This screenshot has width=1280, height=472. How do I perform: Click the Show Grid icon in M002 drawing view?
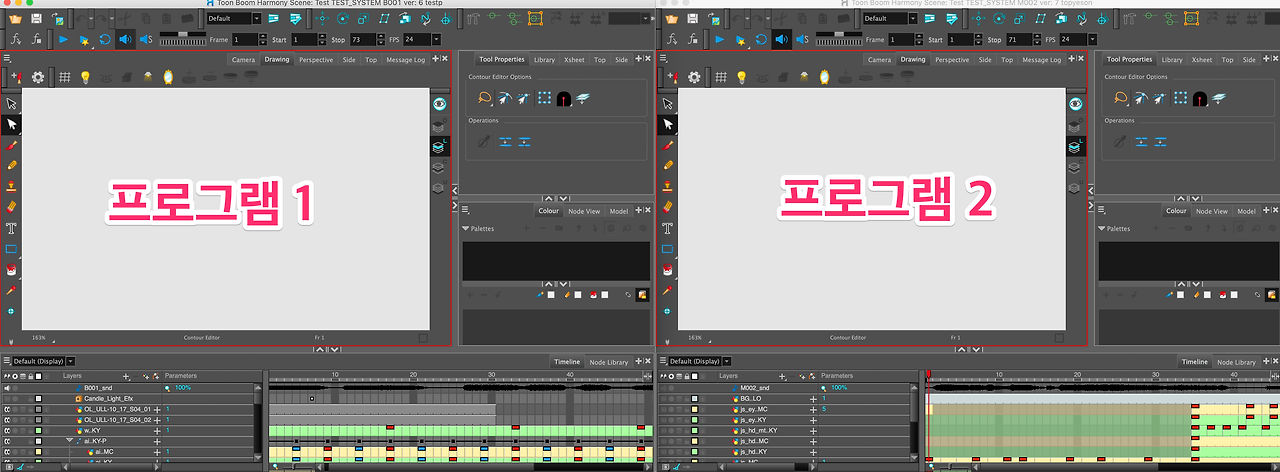[x=721, y=77]
